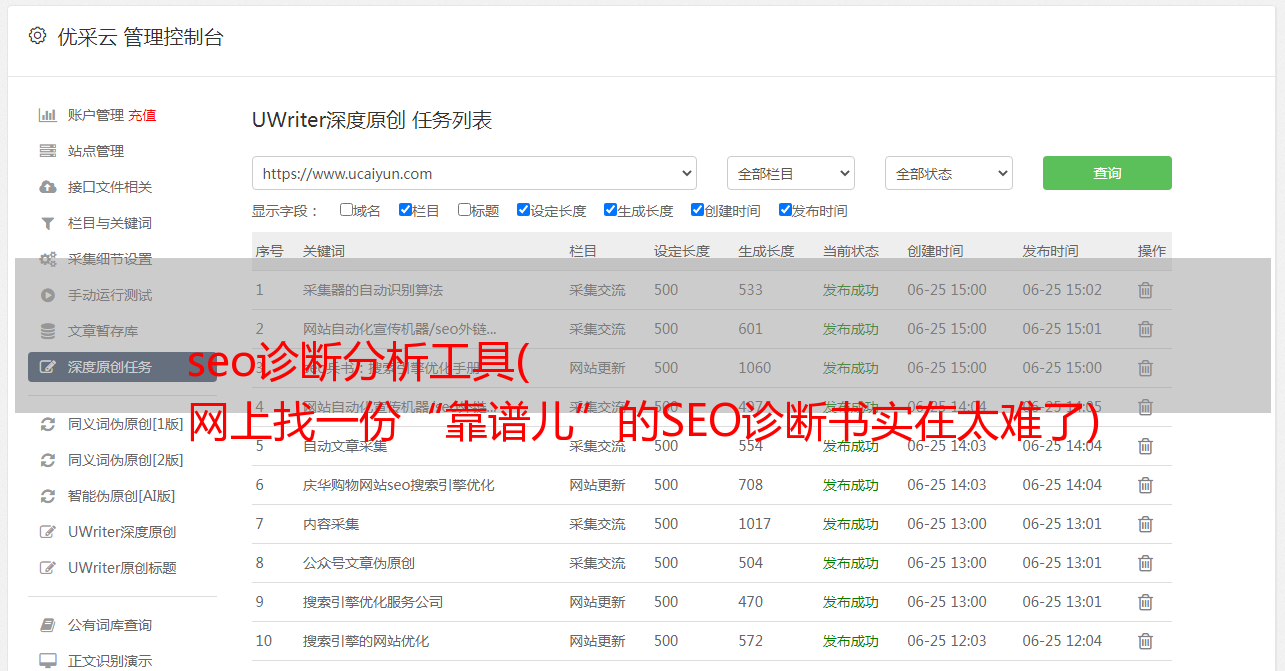Click keyword 采集器的自动识别算法
This screenshot has width=1285, height=671.
[x=373, y=290]
